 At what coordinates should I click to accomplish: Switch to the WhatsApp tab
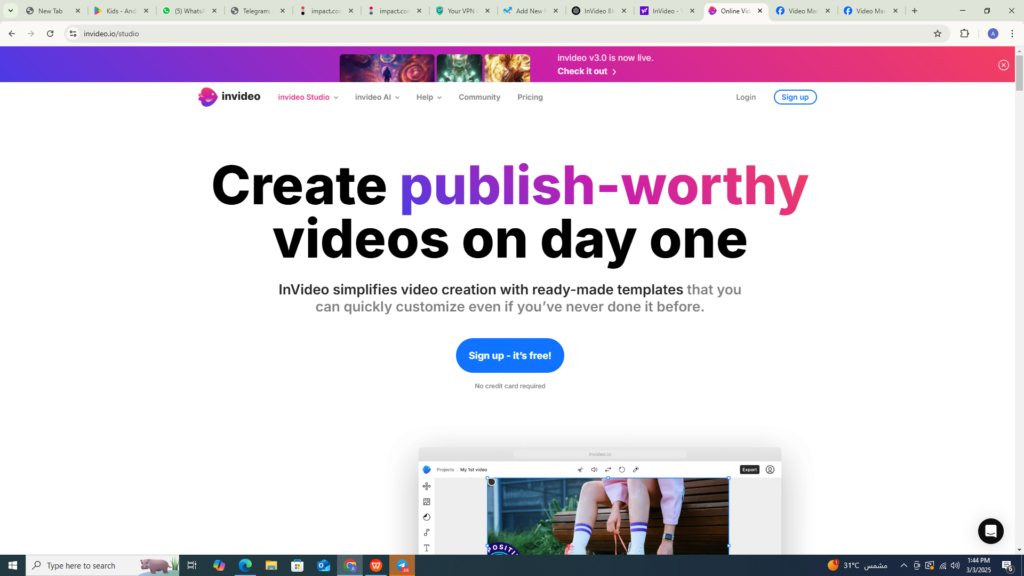(188, 10)
